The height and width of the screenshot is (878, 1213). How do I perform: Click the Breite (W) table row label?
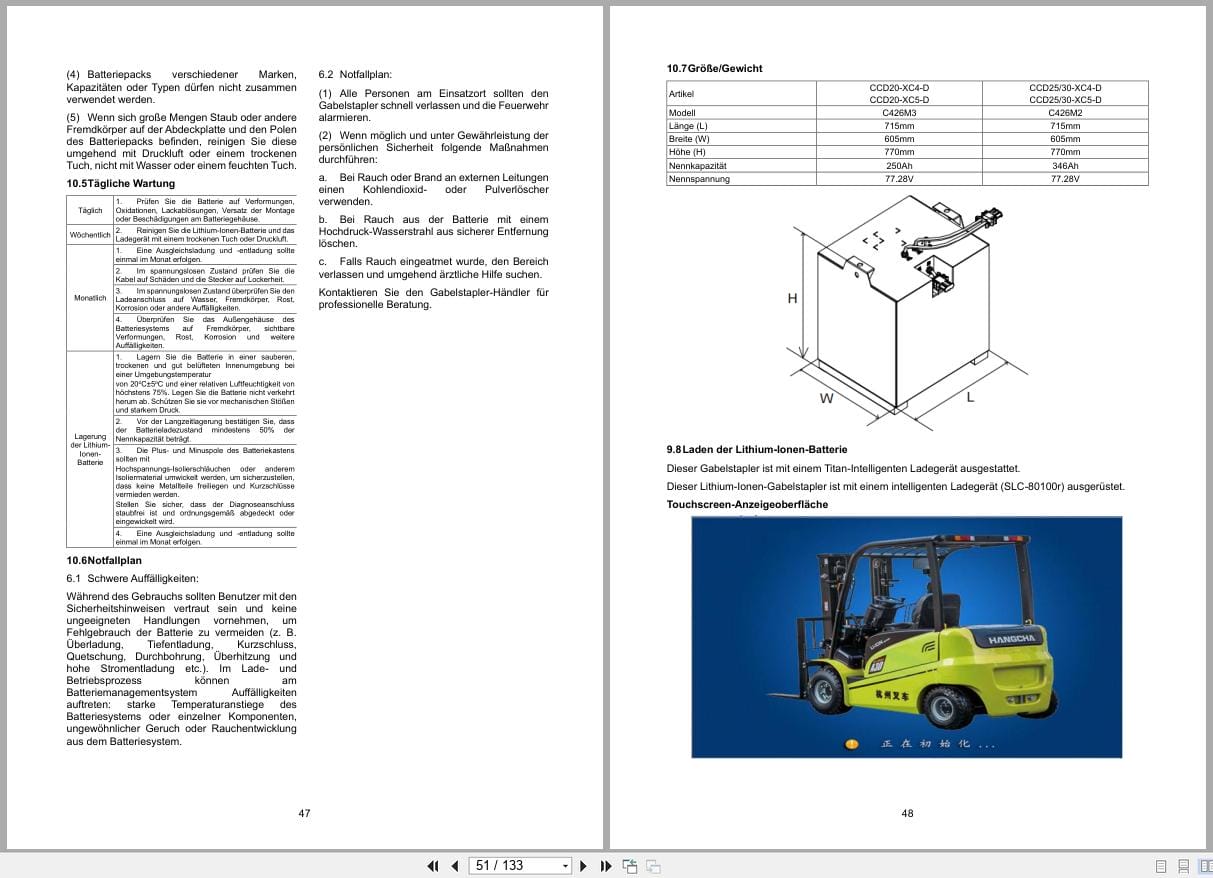coord(741,139)
